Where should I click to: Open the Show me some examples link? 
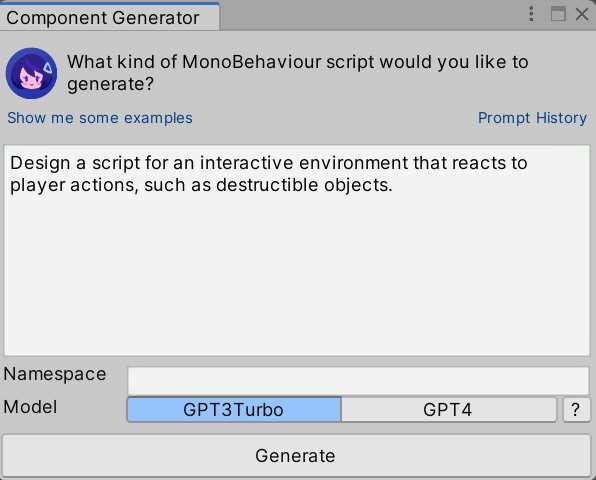point(100,118)
